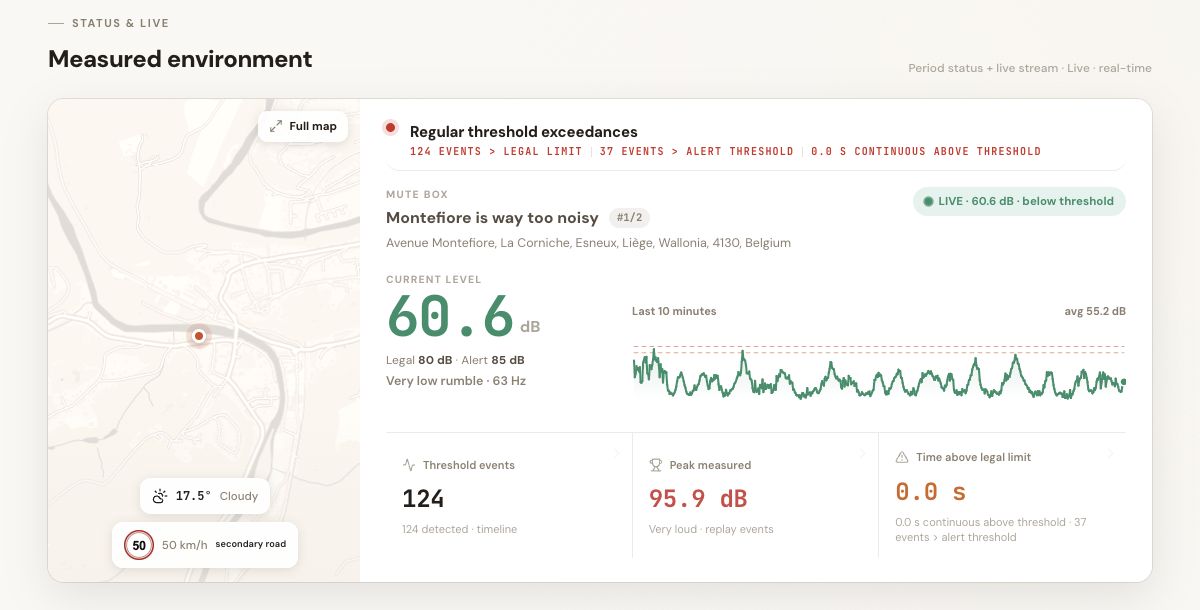
Task: Click the Avenue Montefiore address line
Action: coord(588,243)
